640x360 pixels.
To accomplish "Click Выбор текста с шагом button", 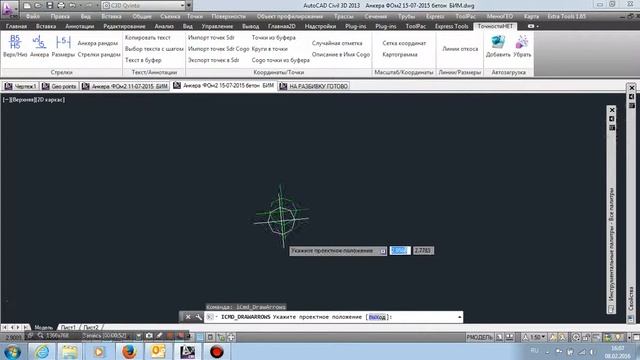I will (x=154, y=49).
